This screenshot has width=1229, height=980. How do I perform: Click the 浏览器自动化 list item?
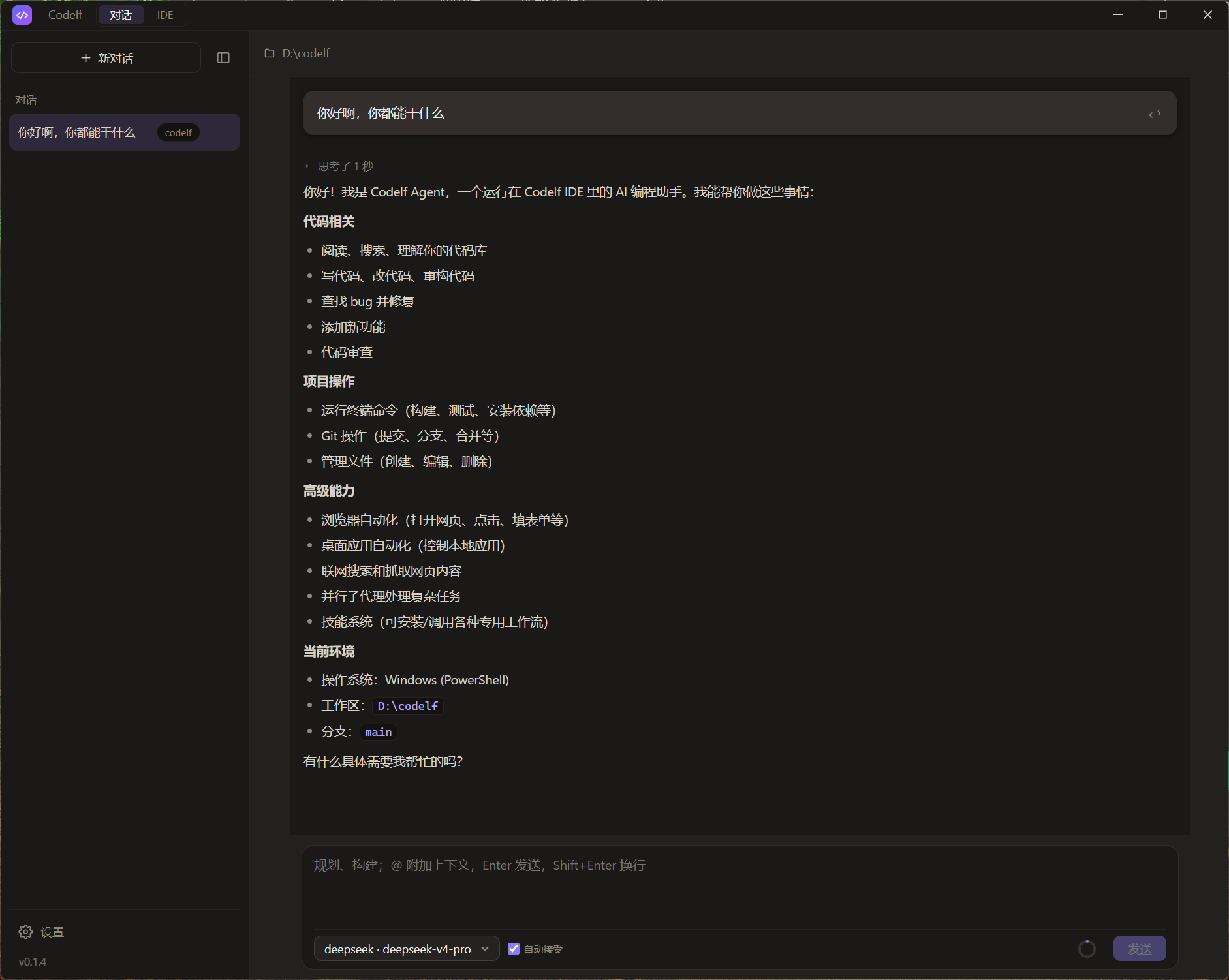445,520
